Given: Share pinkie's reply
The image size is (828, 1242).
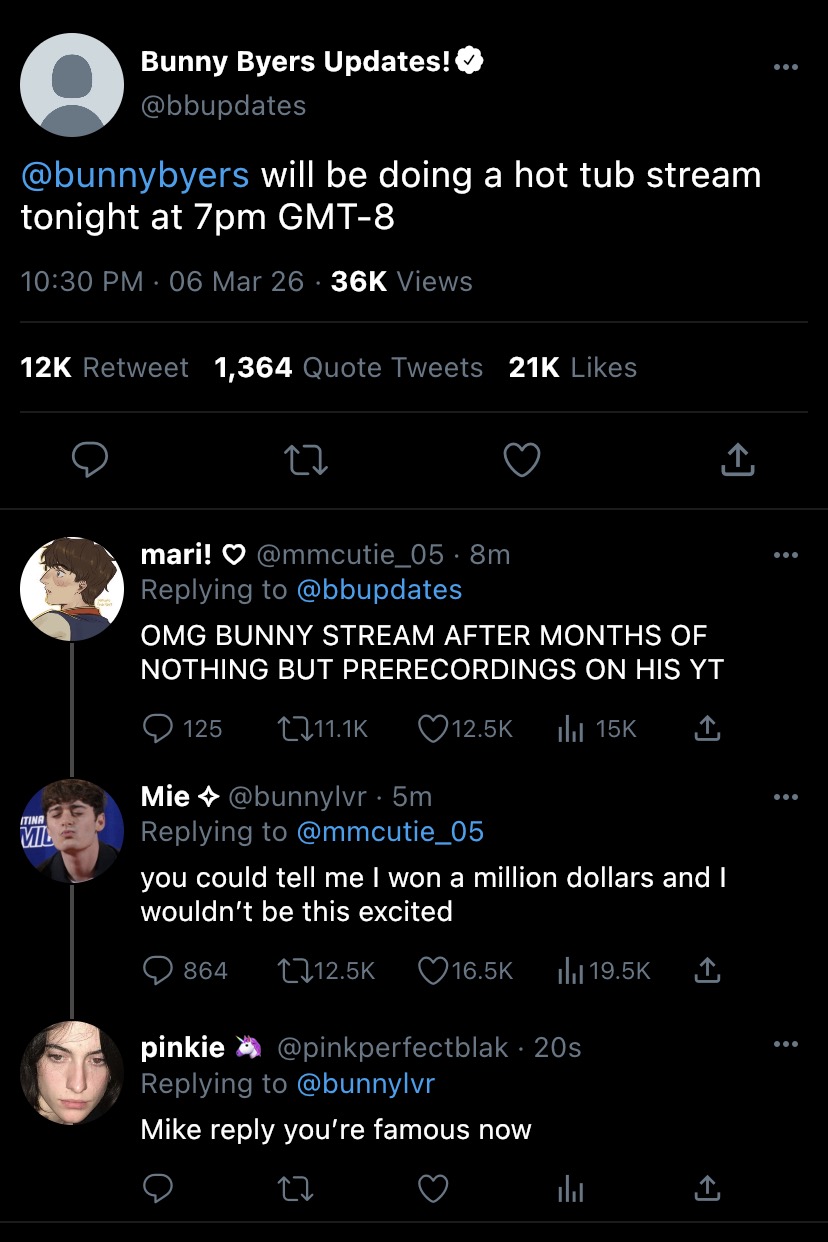Looking at the screenshot, I should pos(707,1189).
